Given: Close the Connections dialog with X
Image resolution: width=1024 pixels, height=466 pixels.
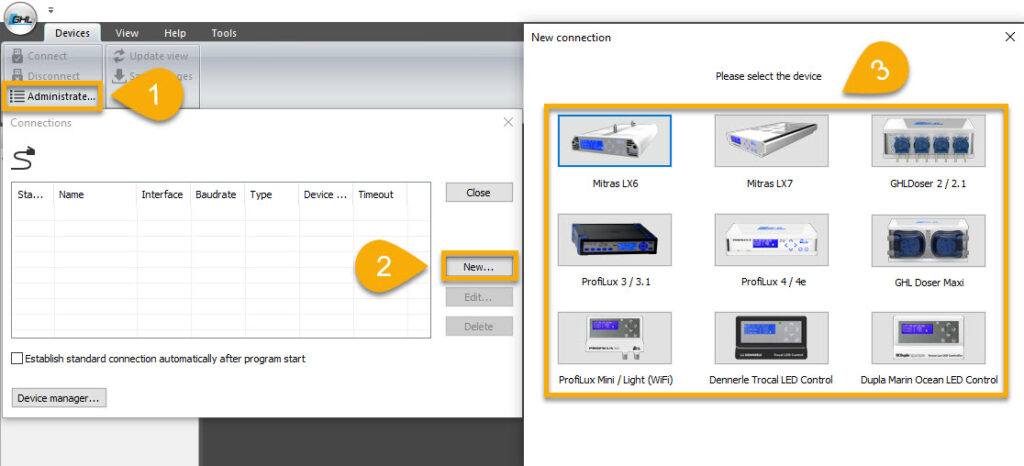Looking at the screenshot, I should click(x=508, y=122).
